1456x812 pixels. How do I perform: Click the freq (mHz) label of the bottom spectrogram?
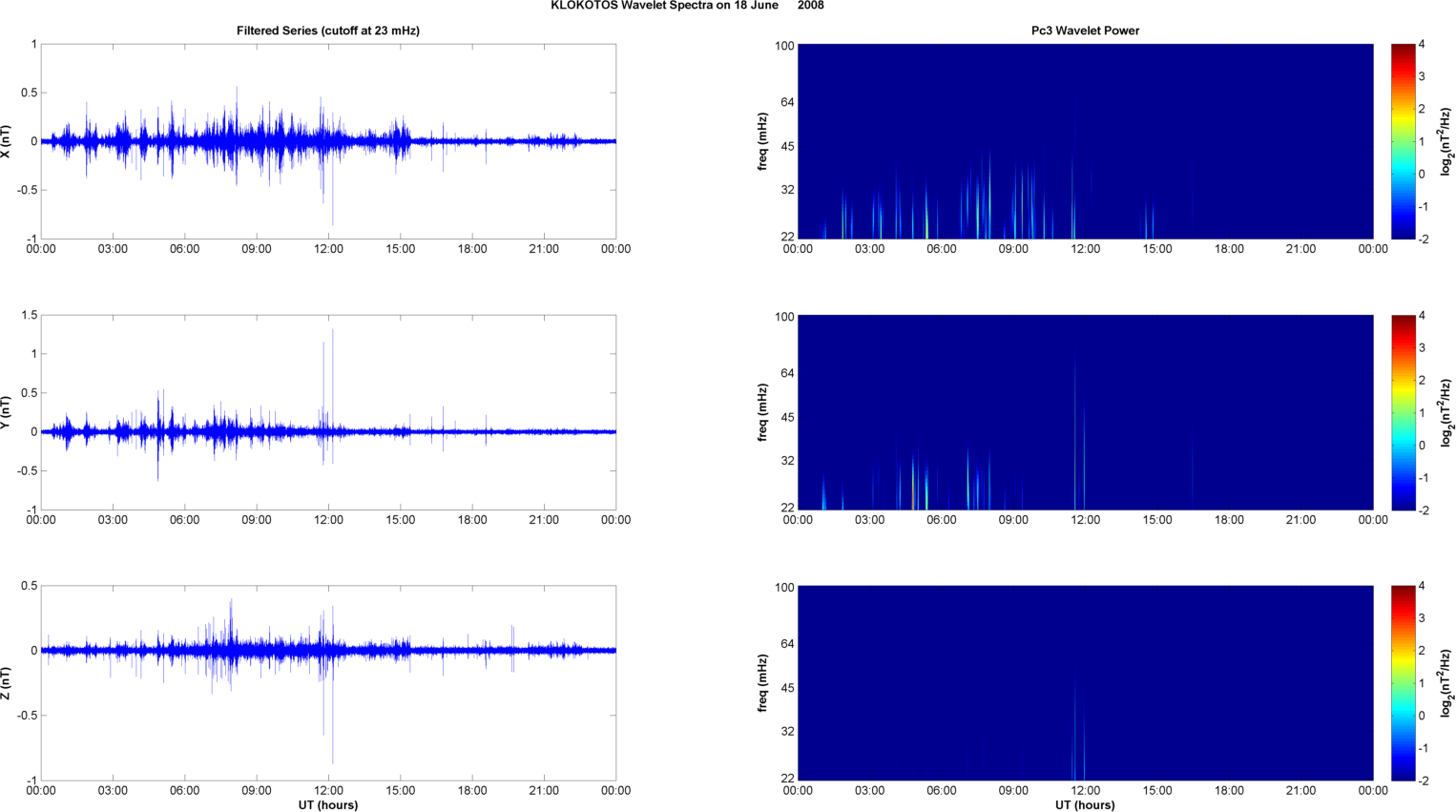pos(763,683)
